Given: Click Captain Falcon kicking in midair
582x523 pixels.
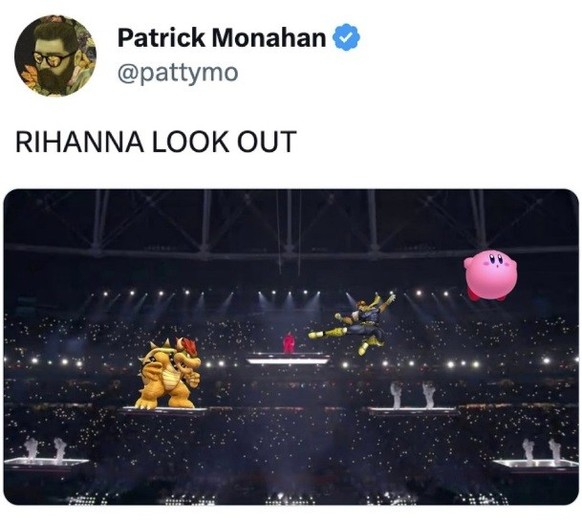Looking at the screenshot, I should coord(353,323).
